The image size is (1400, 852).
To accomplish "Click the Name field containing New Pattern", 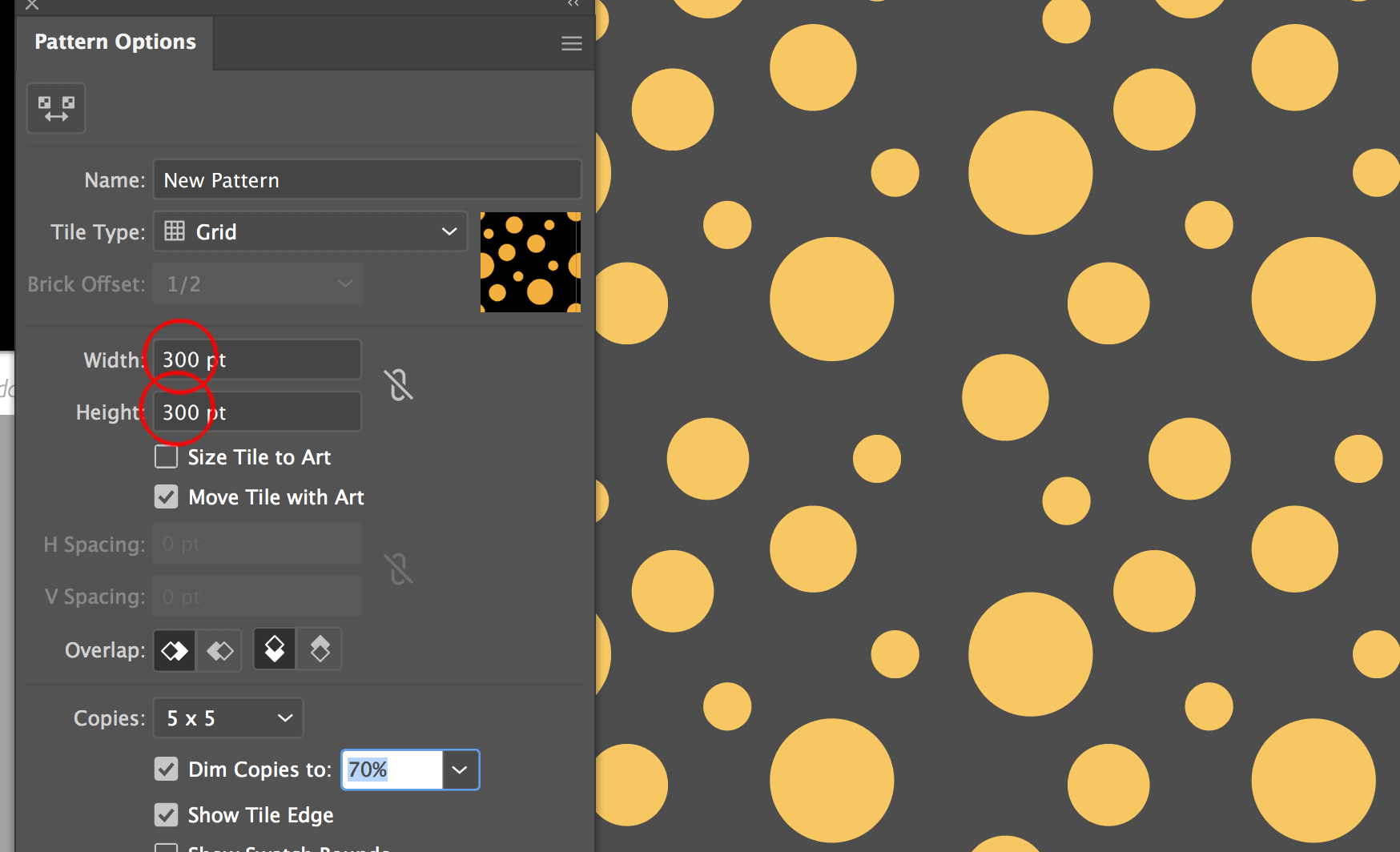I will (367, 179).
